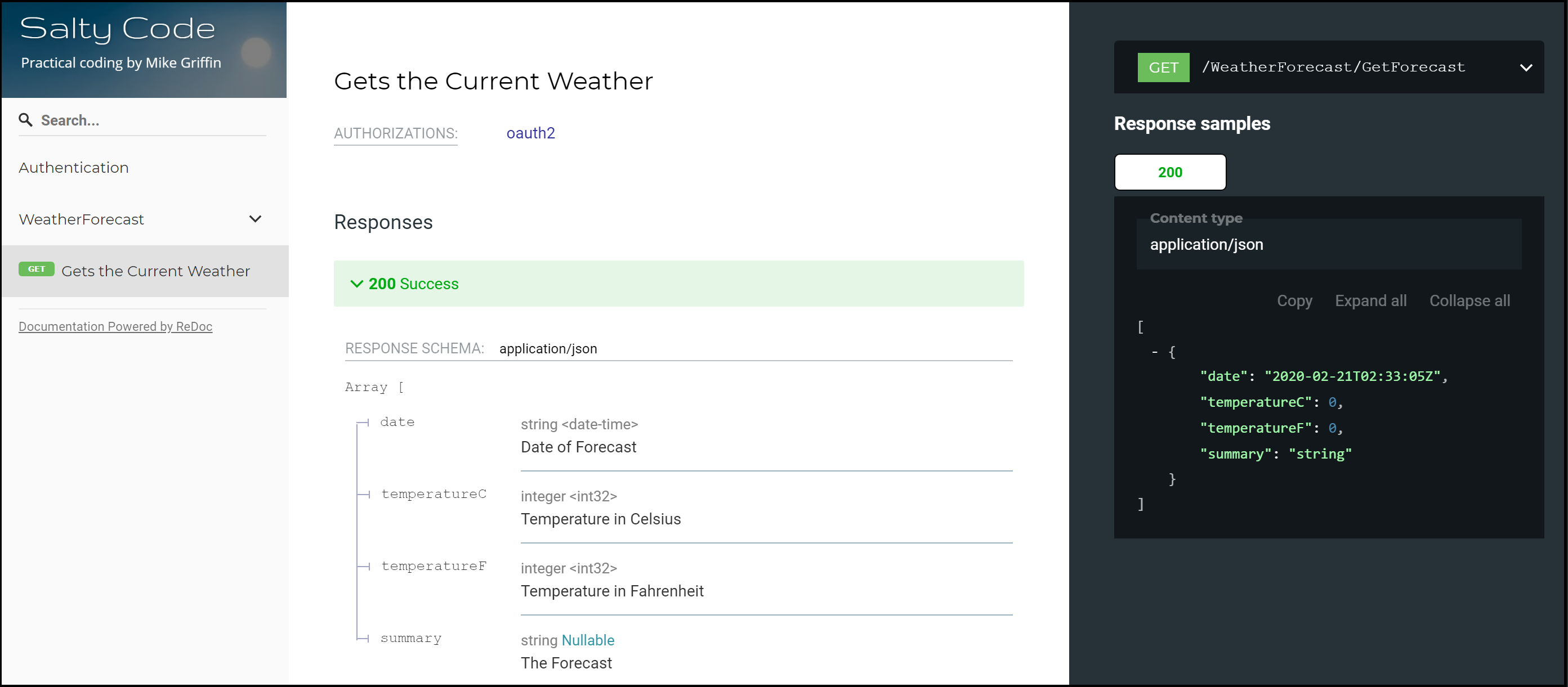1568x687 pixels.
Task: Open the application/json content type selector
Action: (x=1328, y=245)
